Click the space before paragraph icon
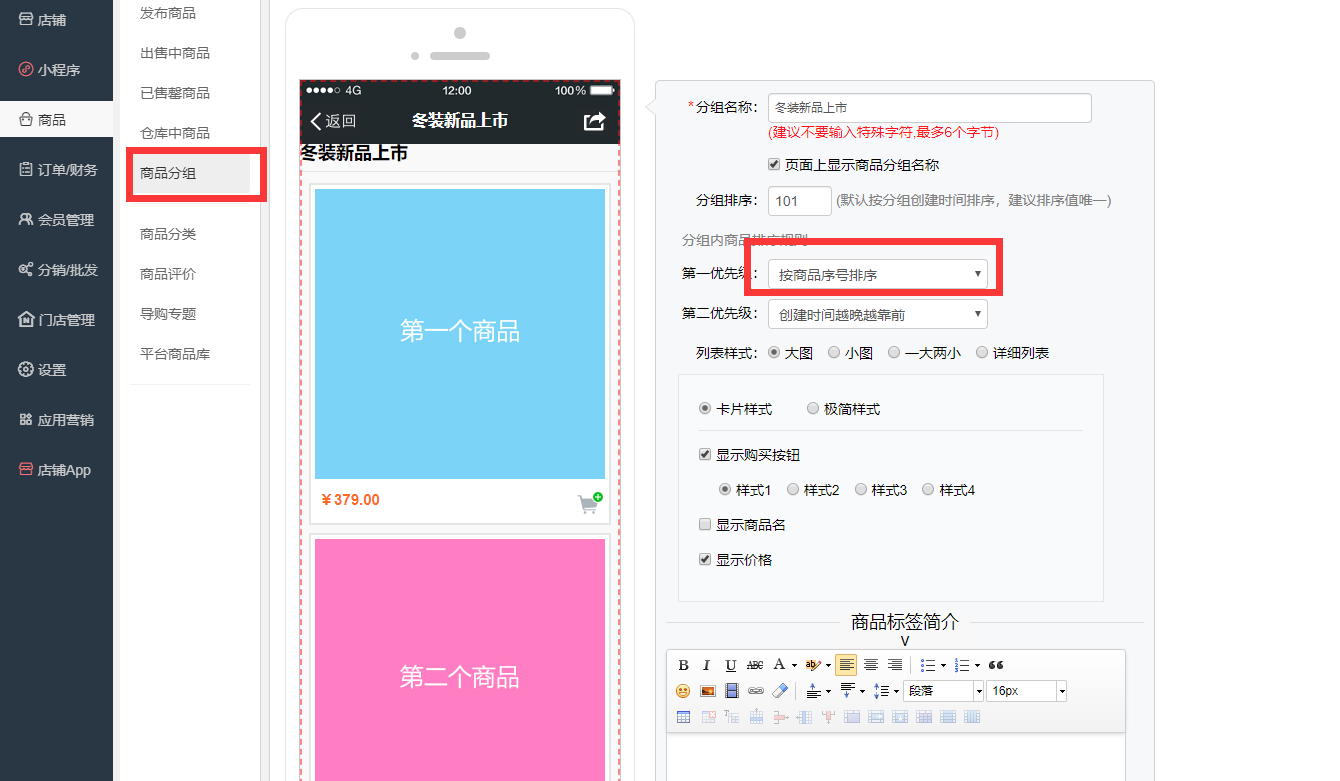The width and height of the screenshot is (1340, 781). point(814,691)
